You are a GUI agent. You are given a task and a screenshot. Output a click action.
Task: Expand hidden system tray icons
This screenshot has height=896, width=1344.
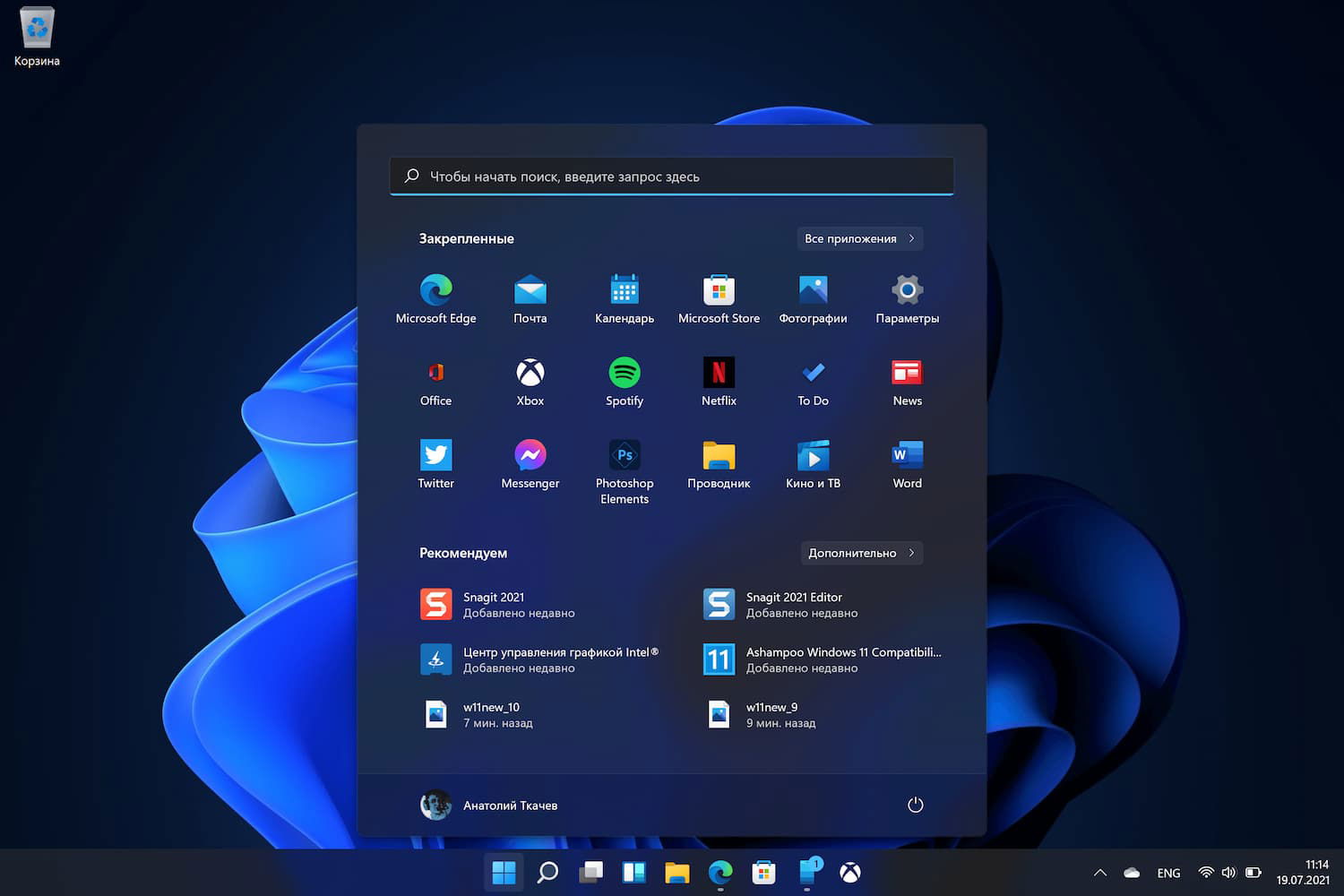[x=1100, y=873]
